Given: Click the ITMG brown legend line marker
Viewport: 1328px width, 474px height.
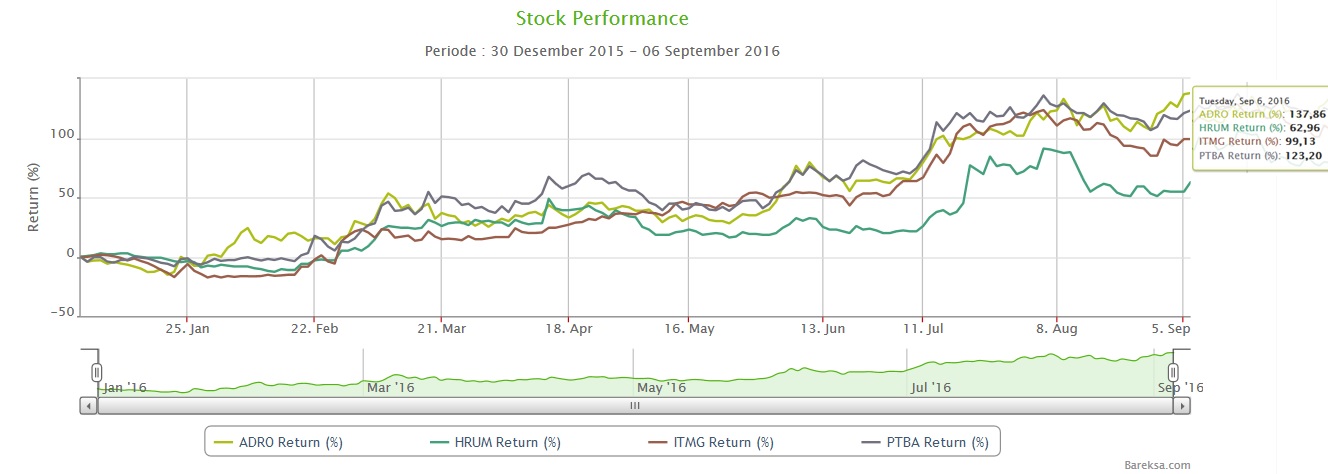Looking at the screenshot, I should point(659,442).
